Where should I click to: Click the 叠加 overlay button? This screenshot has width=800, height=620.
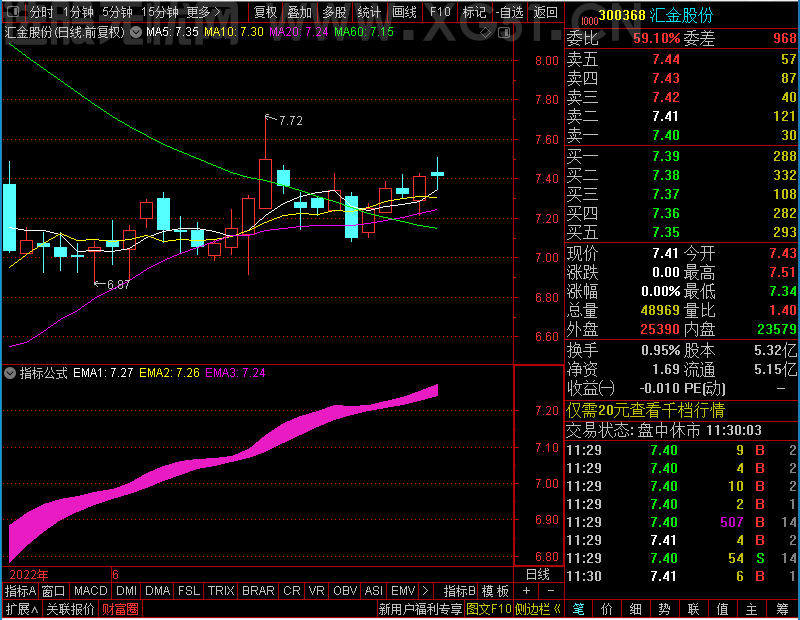click(x=299, y=12)
